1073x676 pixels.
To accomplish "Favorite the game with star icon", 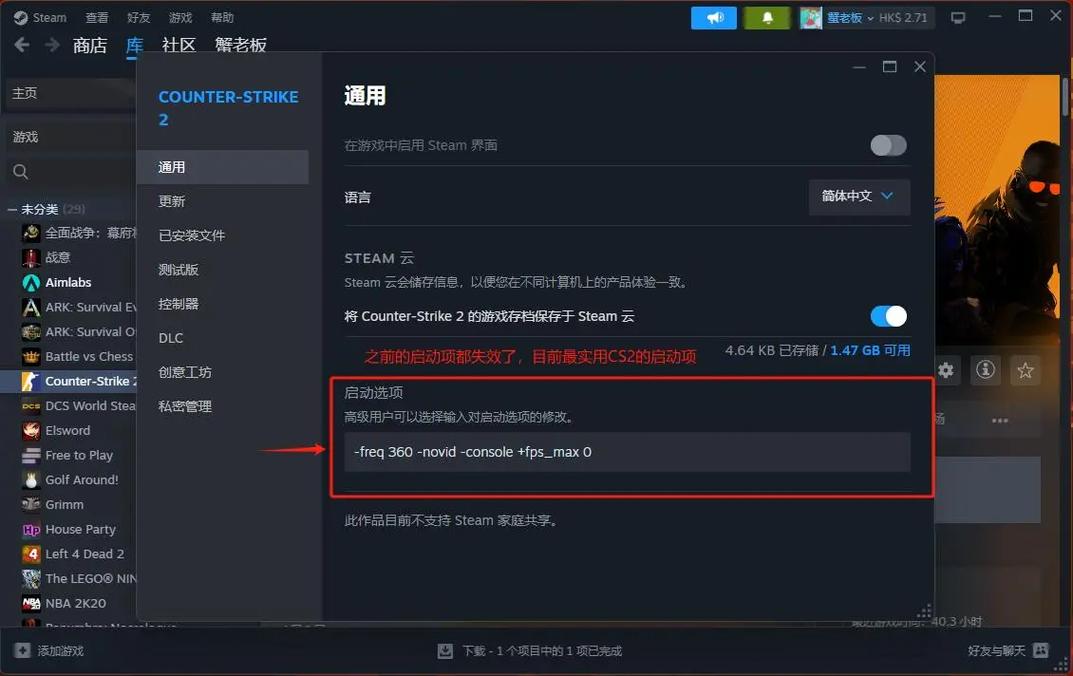I will coord(1025,370).
